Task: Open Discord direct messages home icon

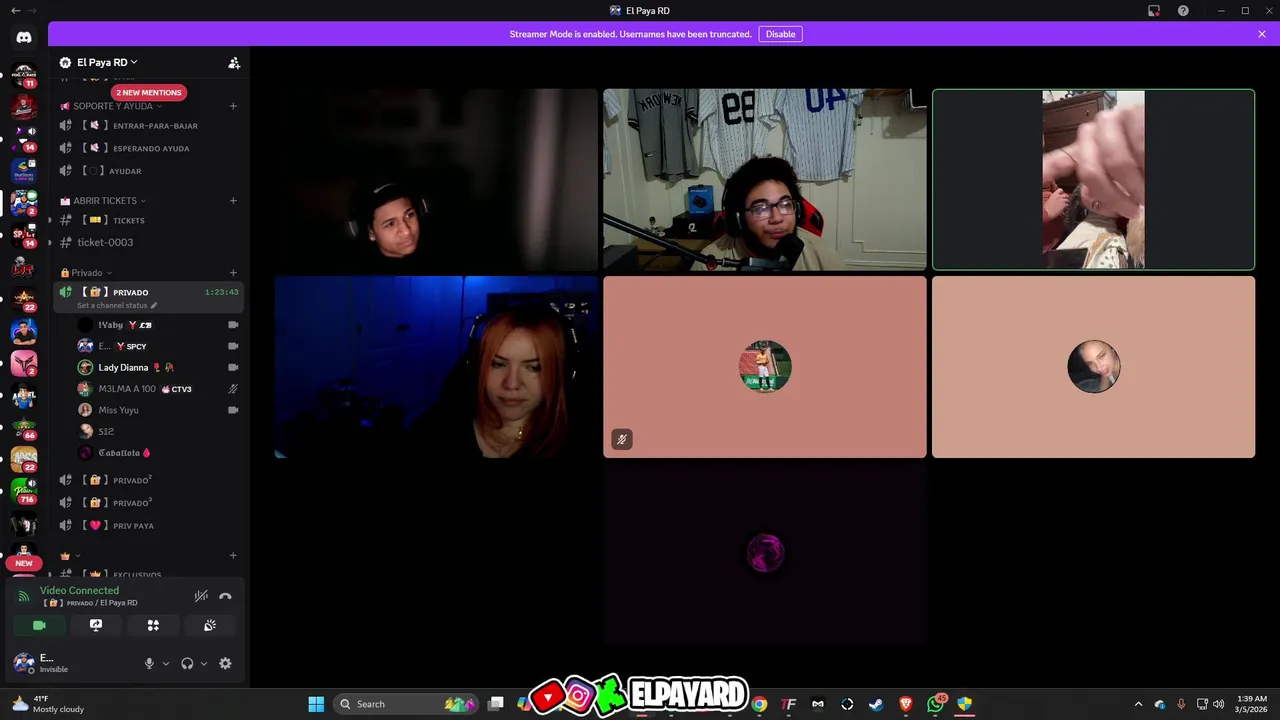Action: point(24,37)
